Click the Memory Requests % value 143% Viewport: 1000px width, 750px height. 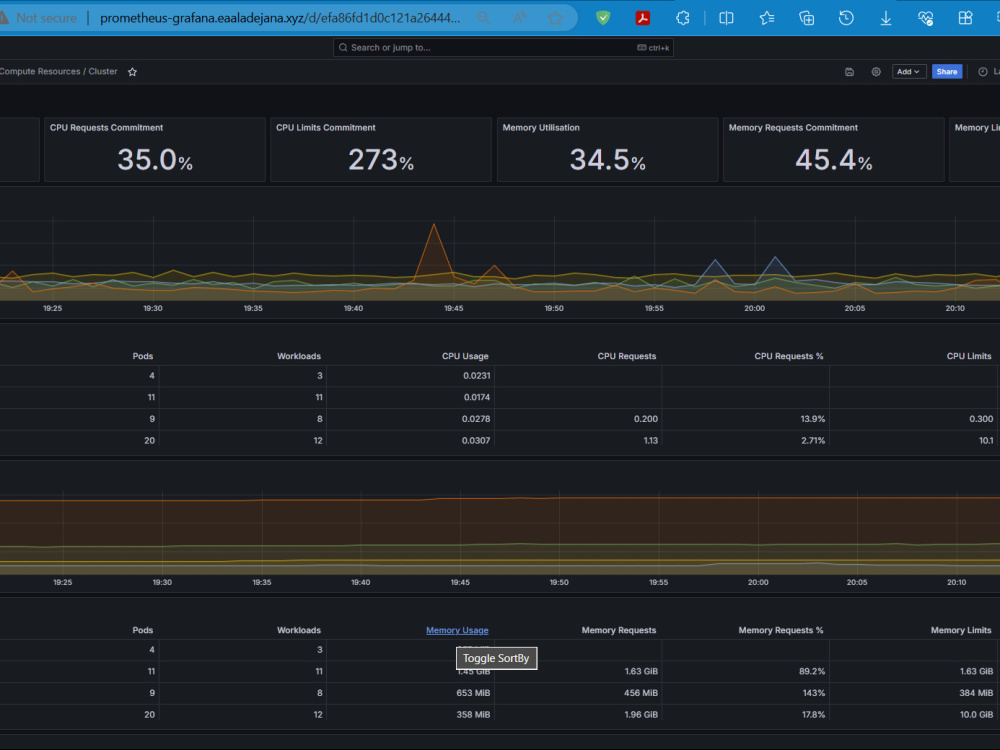[814, 693]
